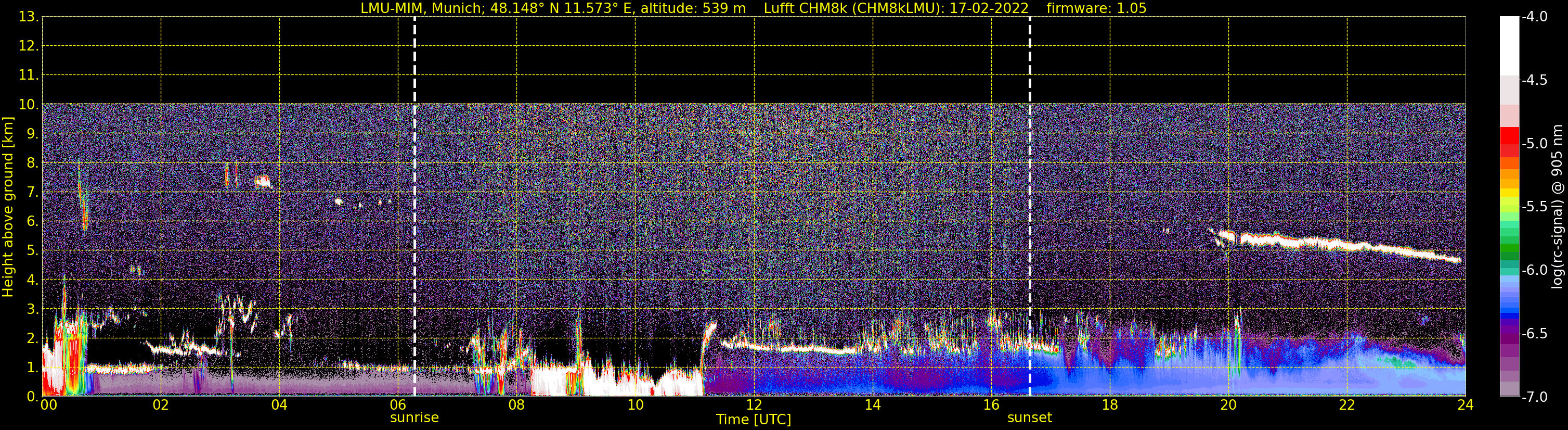Click the sunset label below the axis
1568x430 pixels.
[x=1029, y=418]
